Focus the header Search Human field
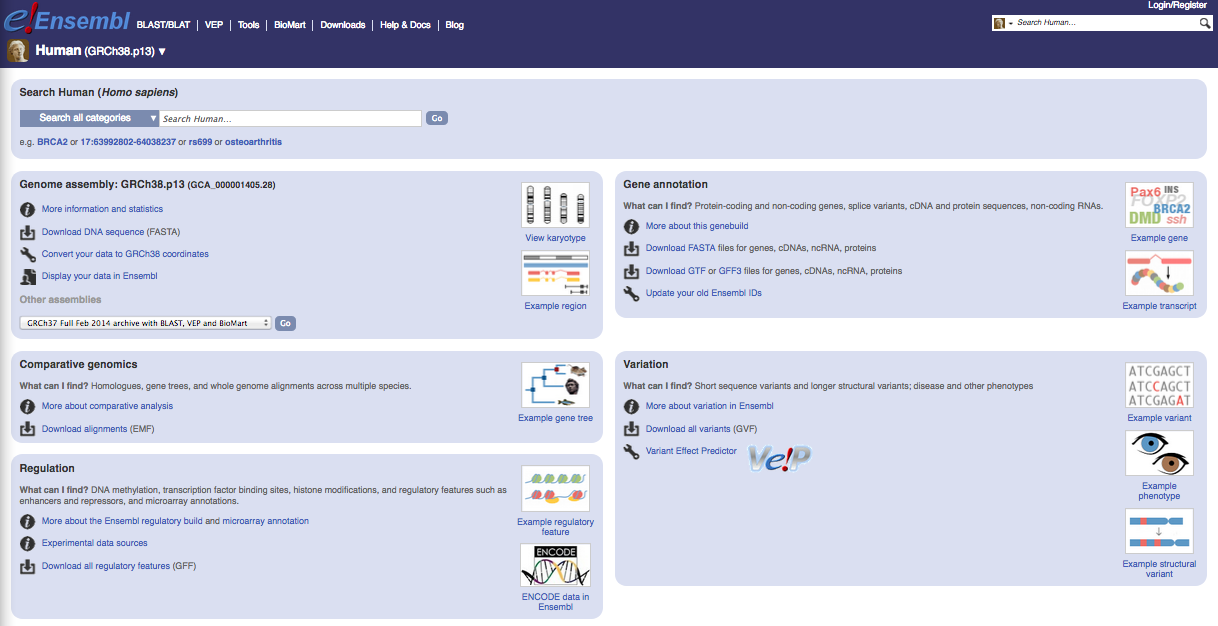 [x=1107, y=23]
